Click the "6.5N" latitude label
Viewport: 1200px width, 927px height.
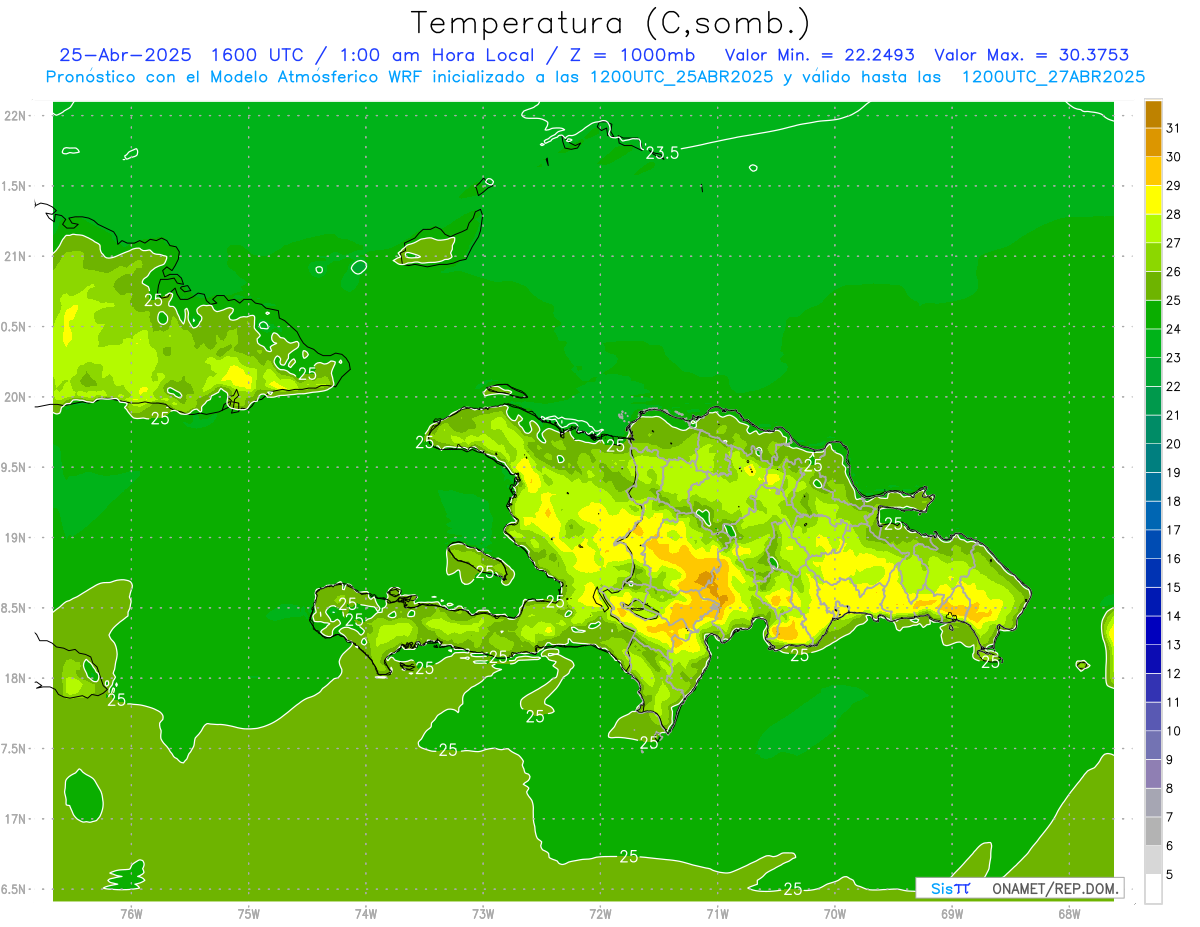15,889
